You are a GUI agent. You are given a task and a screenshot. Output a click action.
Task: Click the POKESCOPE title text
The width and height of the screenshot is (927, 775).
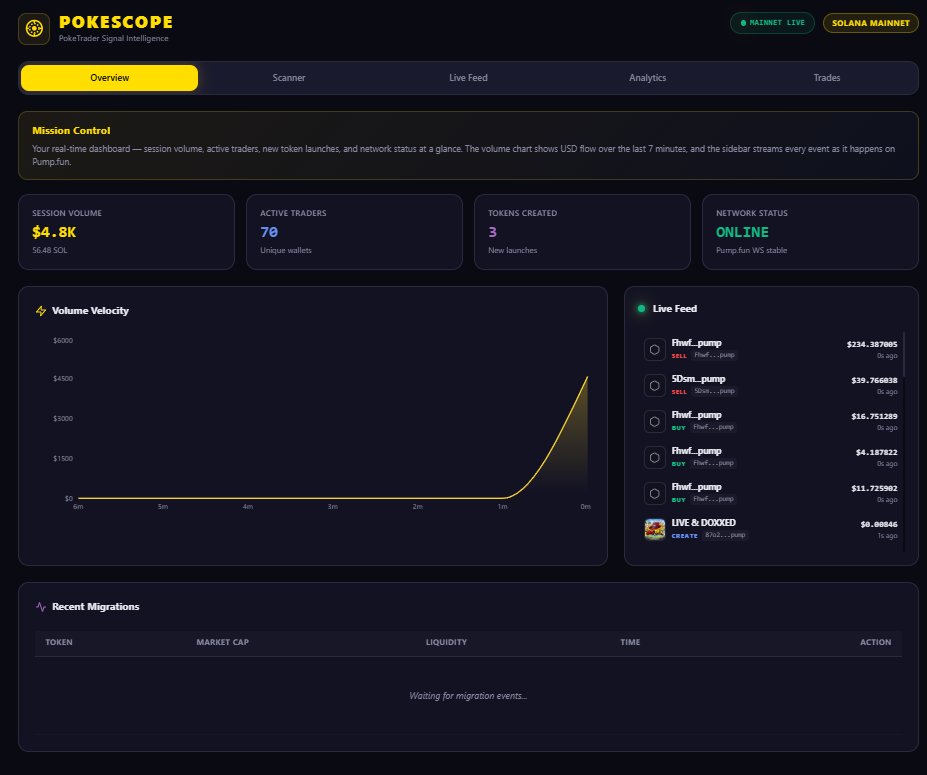[116, 22]
